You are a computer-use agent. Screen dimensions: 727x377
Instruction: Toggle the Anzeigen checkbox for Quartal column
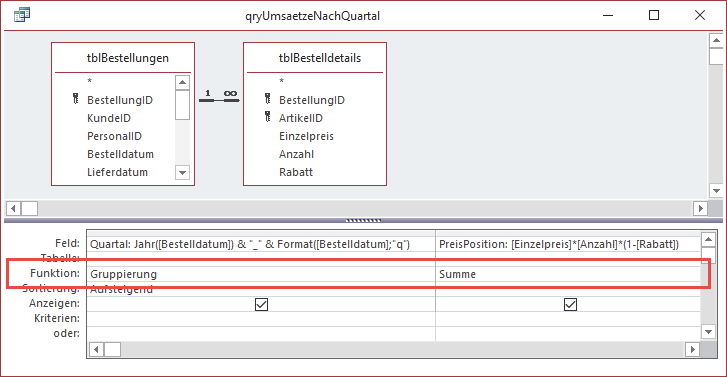261,304
